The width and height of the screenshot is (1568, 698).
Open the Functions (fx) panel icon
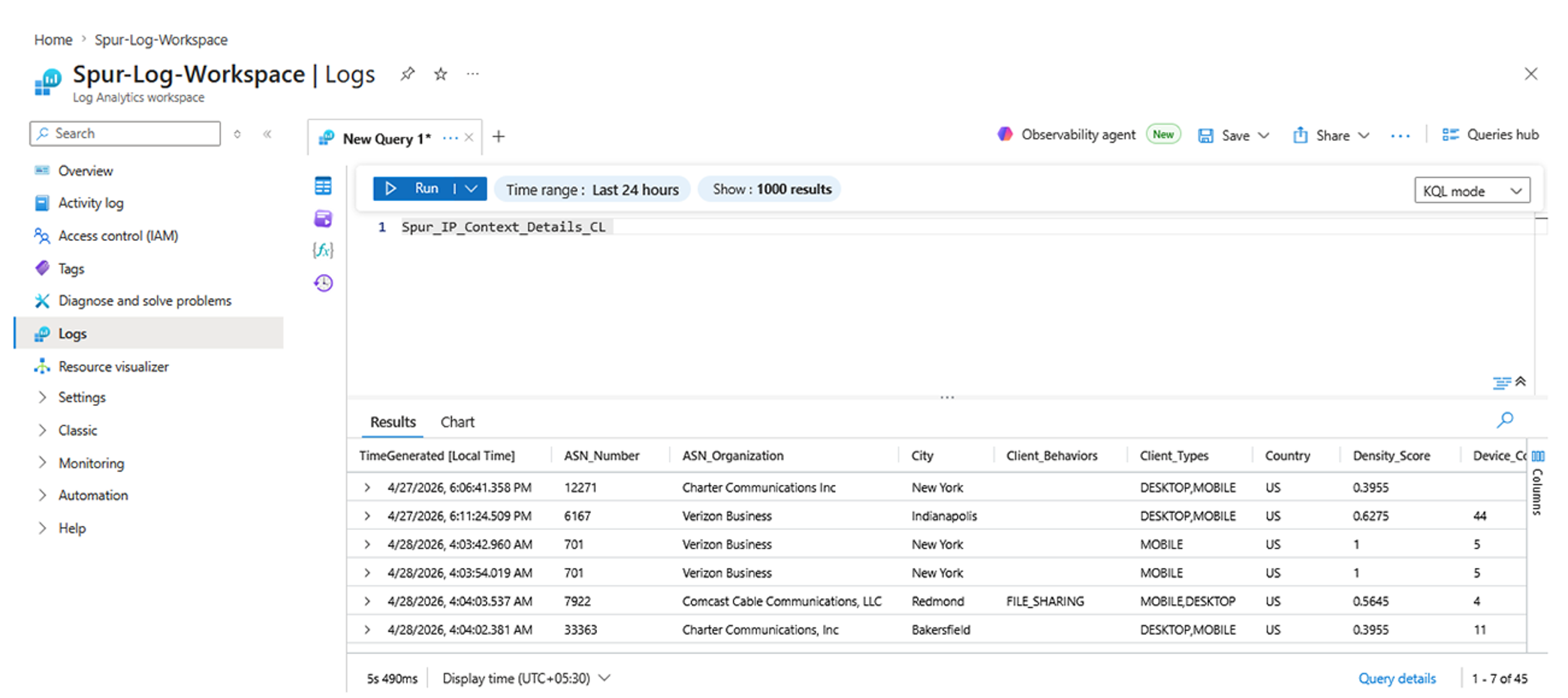pos(323,250)
